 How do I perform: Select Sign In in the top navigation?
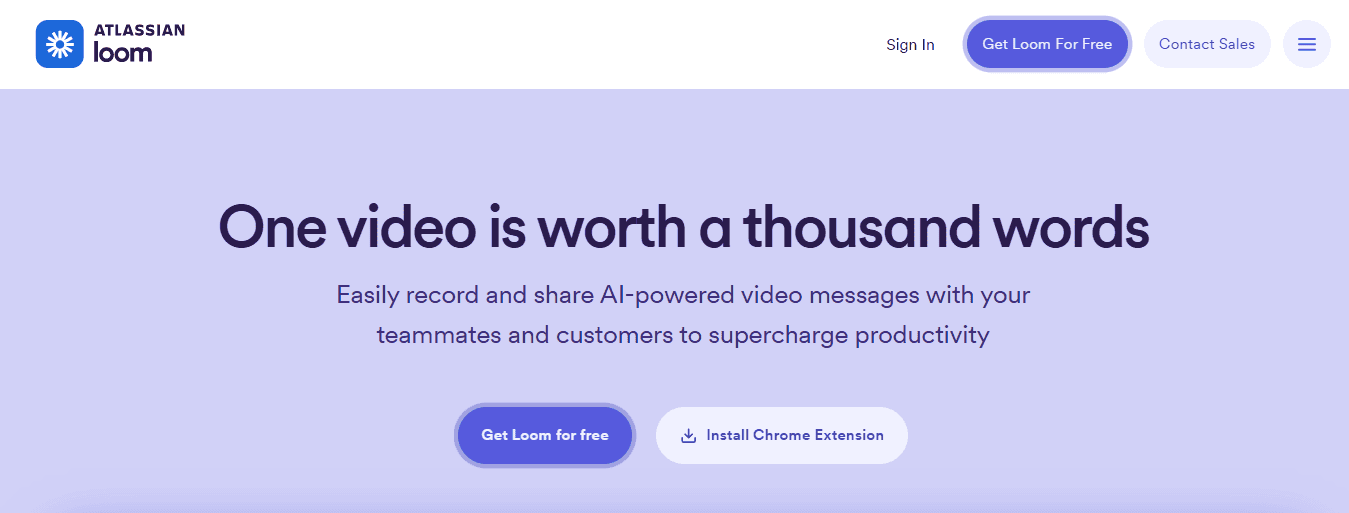point(910,44)
